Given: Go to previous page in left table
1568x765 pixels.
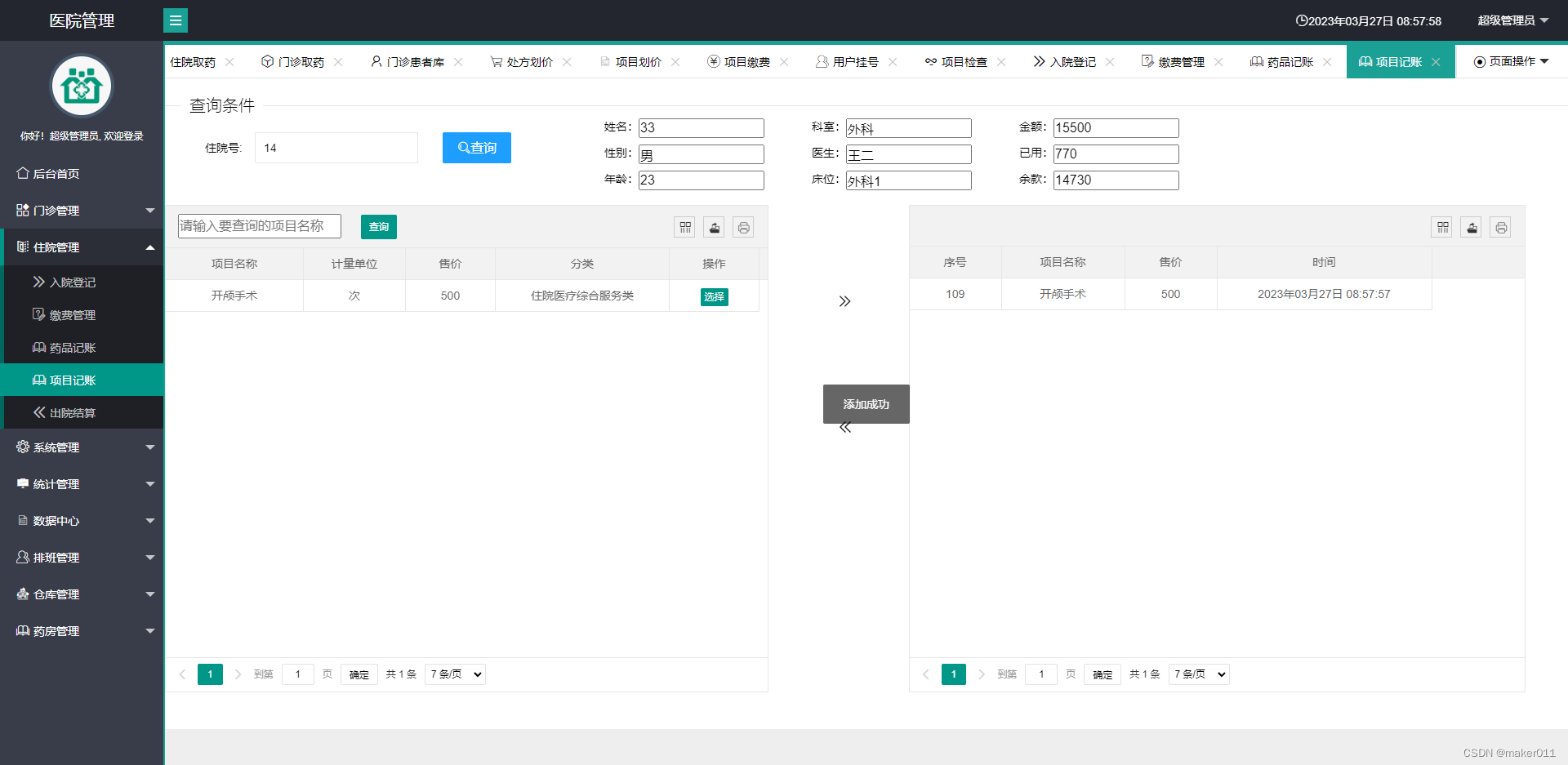Looking at the screenshot, I should pyautogui.click(x=182, y=674).
